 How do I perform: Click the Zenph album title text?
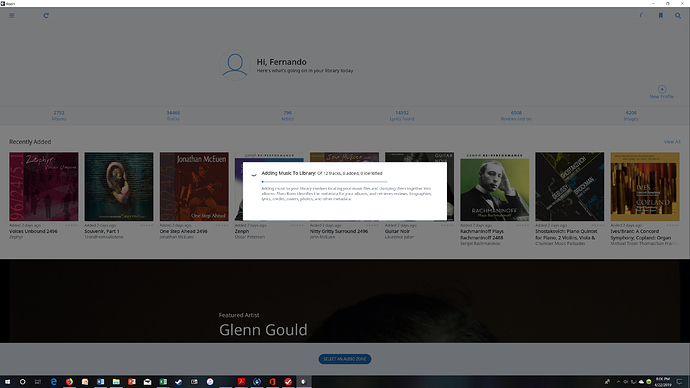click(x=242, y=231)
